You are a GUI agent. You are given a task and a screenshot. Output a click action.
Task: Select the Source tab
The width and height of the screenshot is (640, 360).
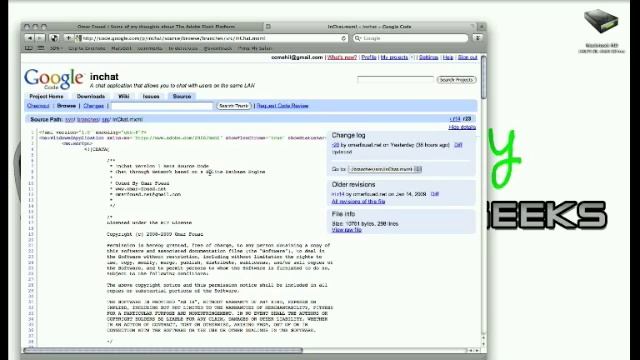[x=182, y=96]
